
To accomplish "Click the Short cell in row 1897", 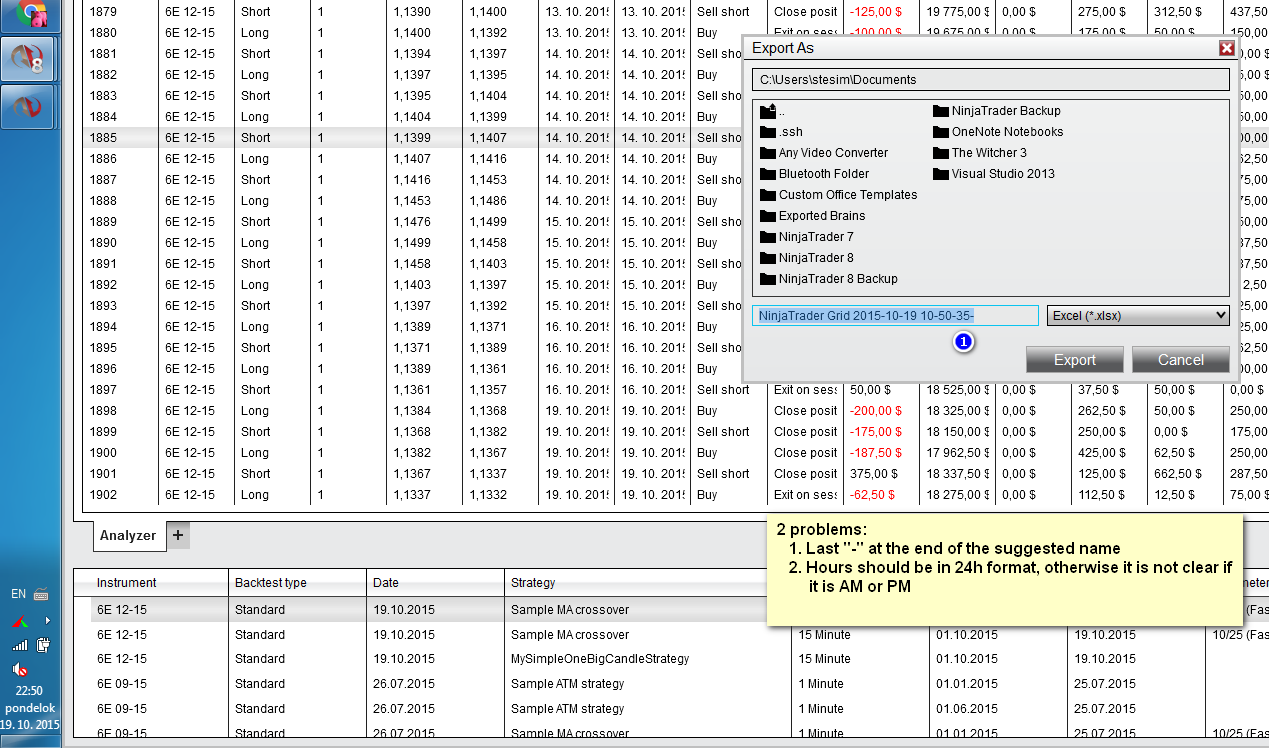I will coord(256,390).
